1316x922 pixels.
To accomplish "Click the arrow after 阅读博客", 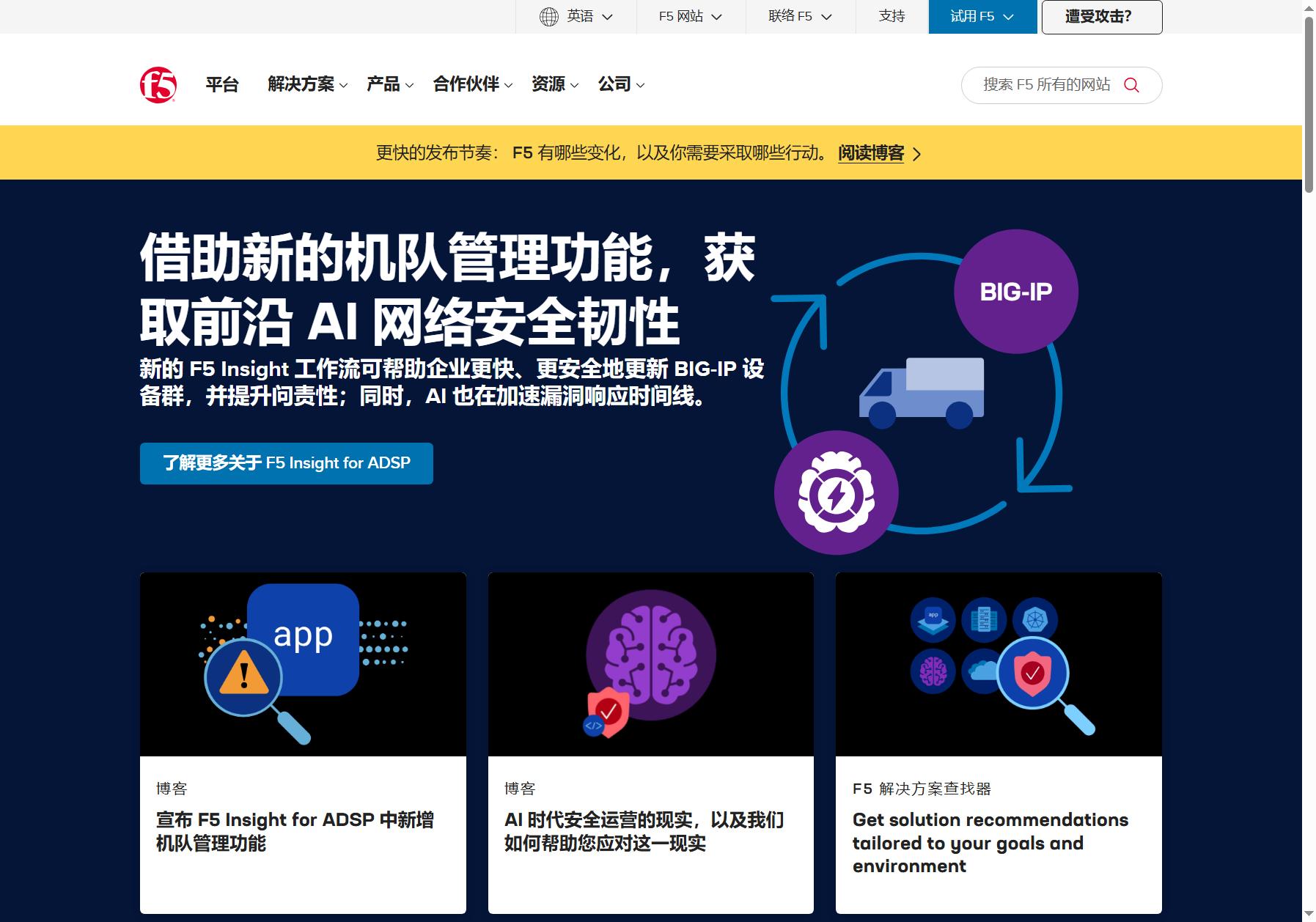I will (916, 154).
